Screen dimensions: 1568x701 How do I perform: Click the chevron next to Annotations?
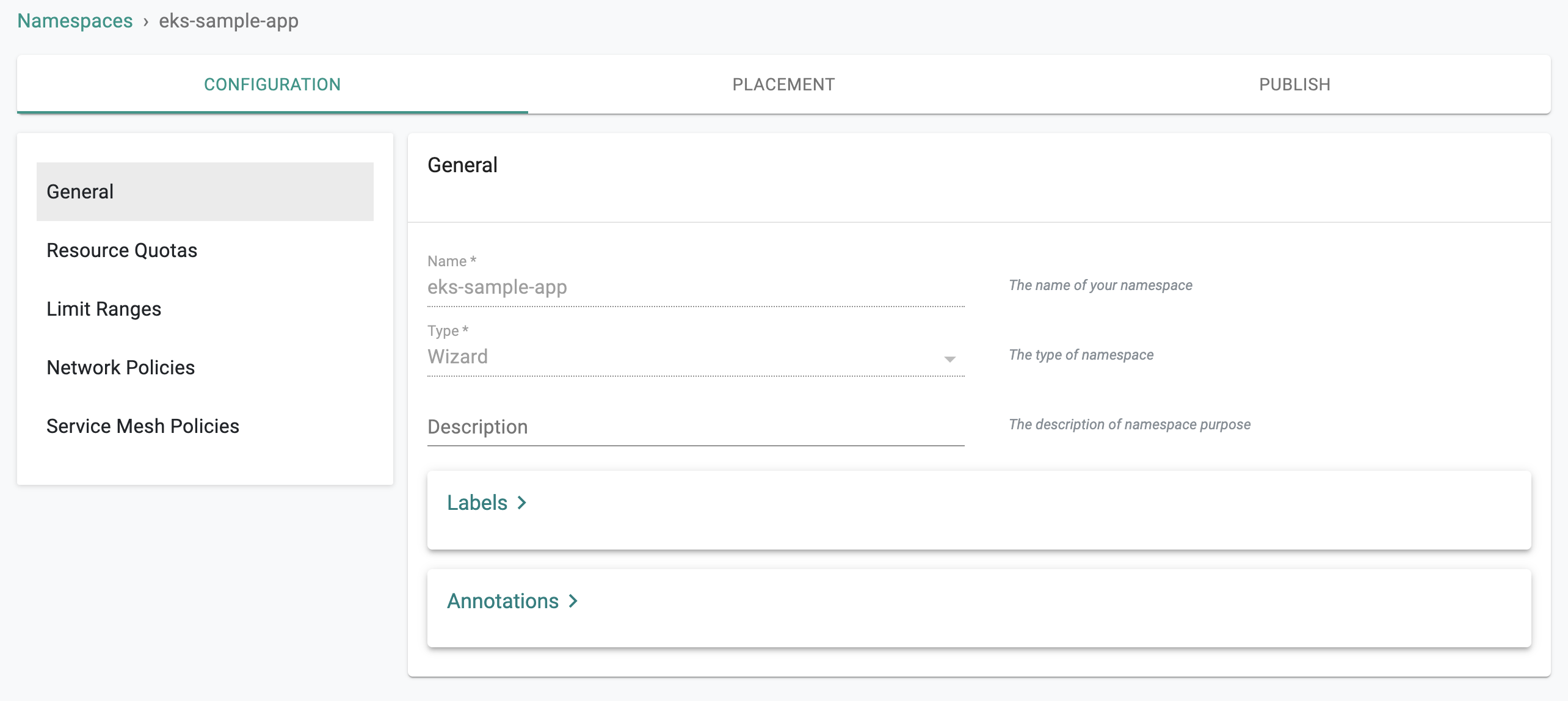point(573,601)
